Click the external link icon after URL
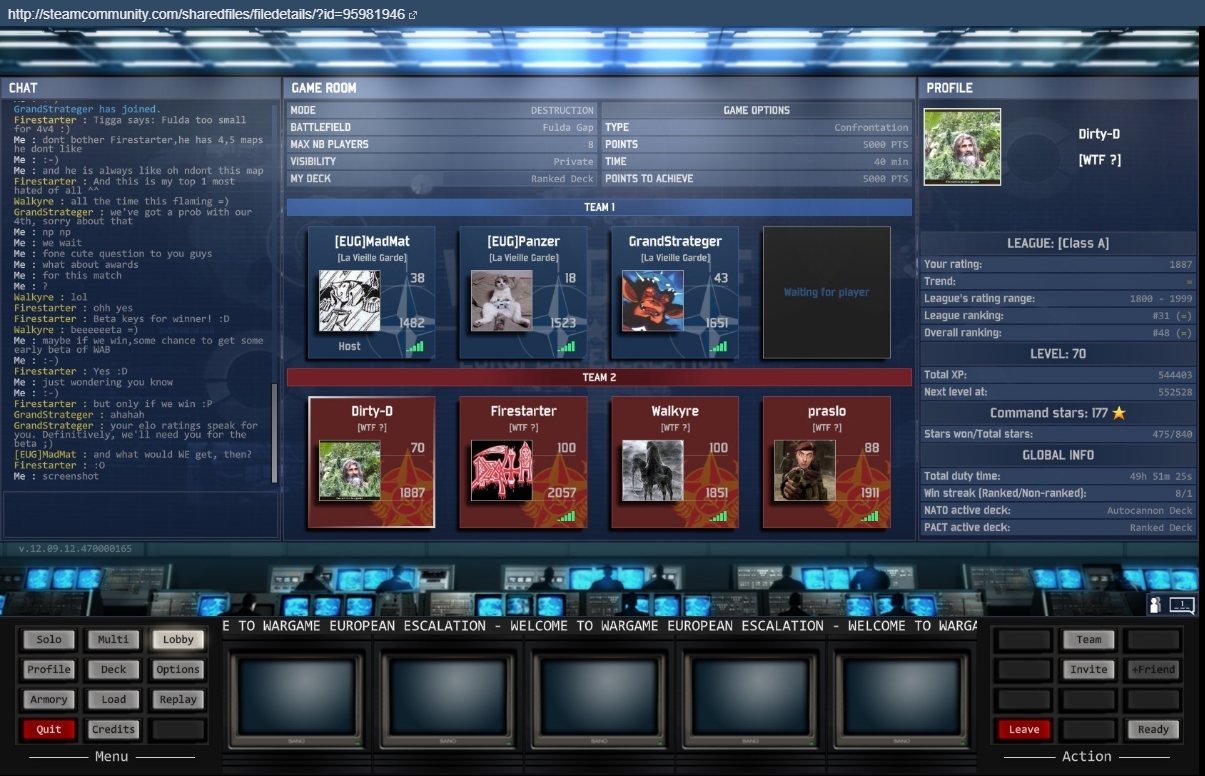Screen dimensions: 1205x776 click(413, 15)
